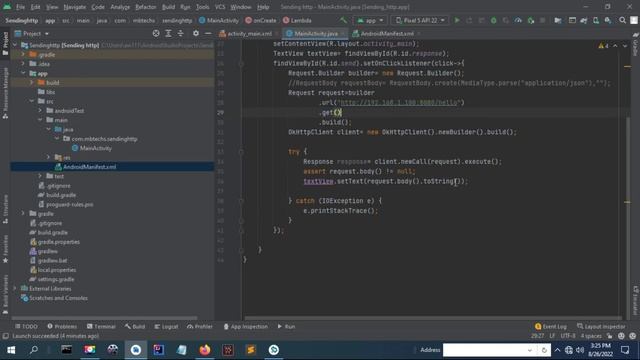Run the app with green play button
This screenshot has height=360, width=640.
[457, 20]
